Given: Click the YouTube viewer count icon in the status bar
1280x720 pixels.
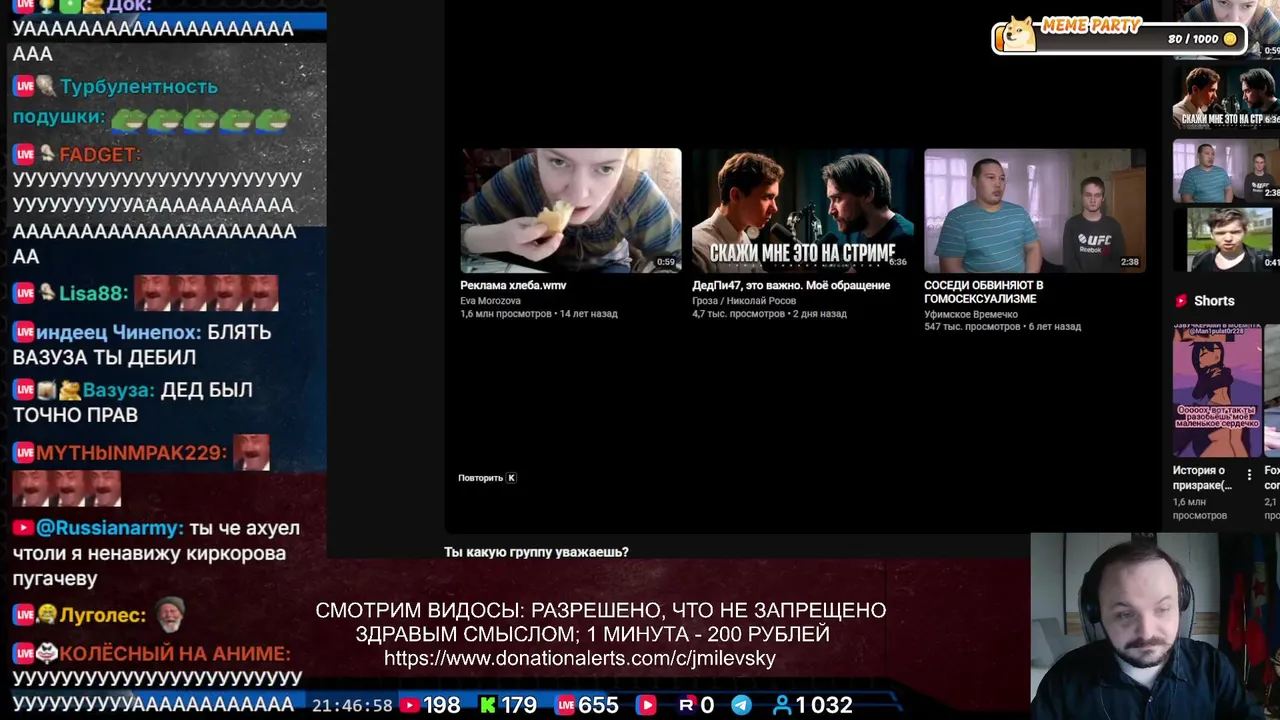Looking at the screenshot, I should tap(410, 706).
